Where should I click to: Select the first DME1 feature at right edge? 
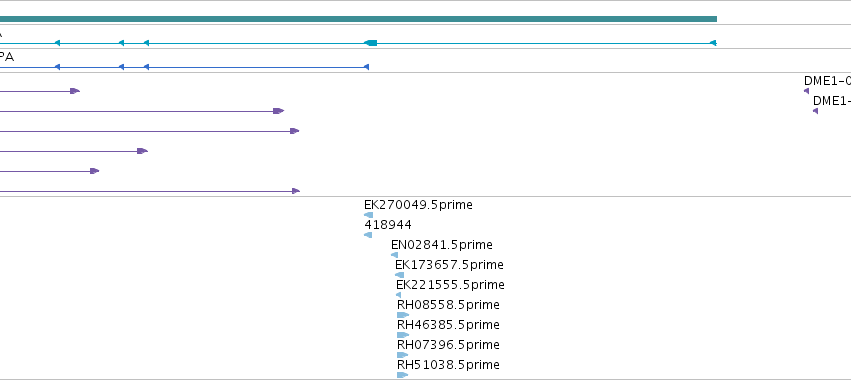pos(806,91)
